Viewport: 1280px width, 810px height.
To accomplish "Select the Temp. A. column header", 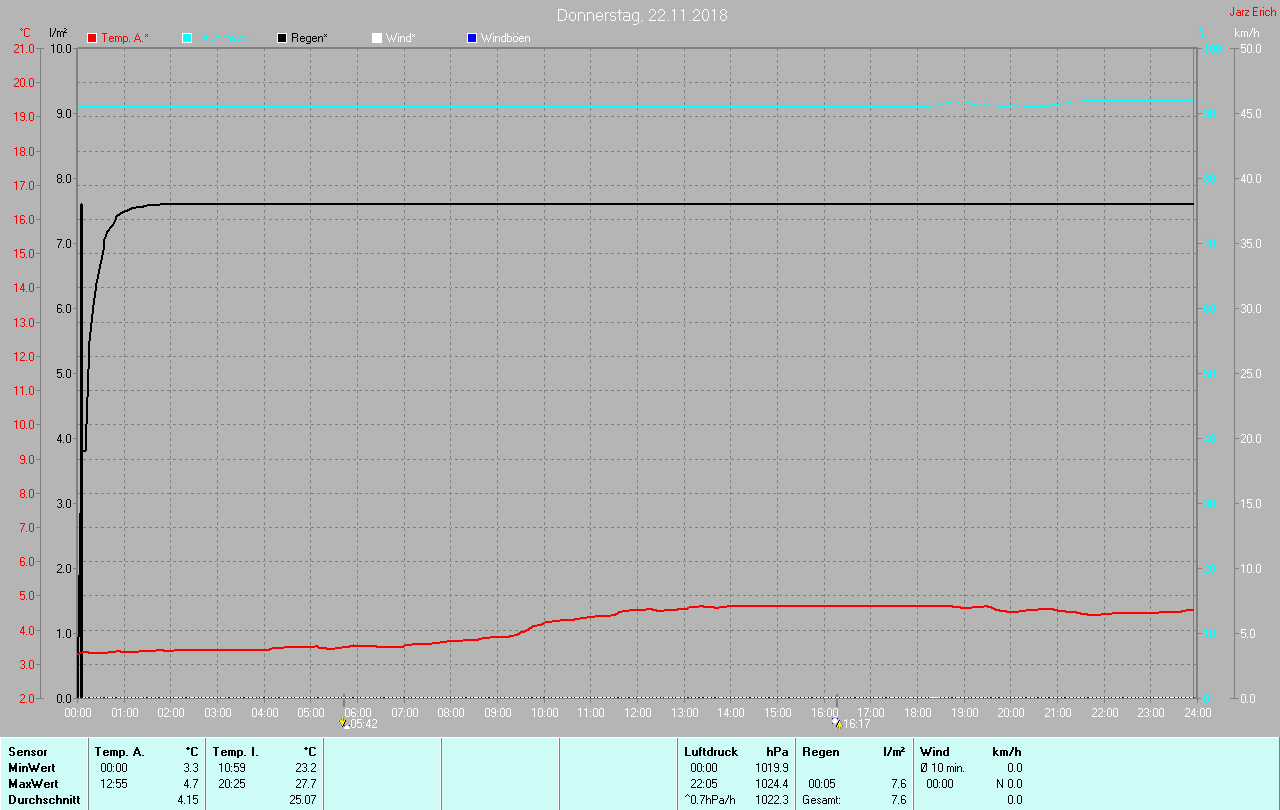I will (119, 751).
